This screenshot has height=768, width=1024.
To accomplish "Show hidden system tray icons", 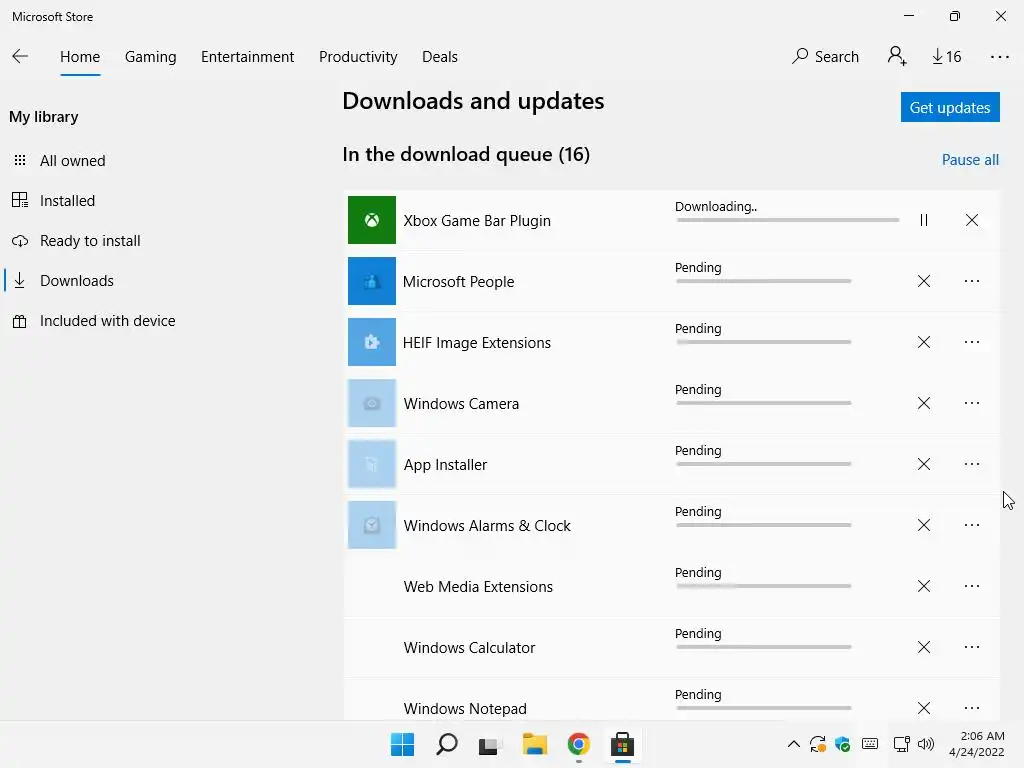I will [793, 744].
